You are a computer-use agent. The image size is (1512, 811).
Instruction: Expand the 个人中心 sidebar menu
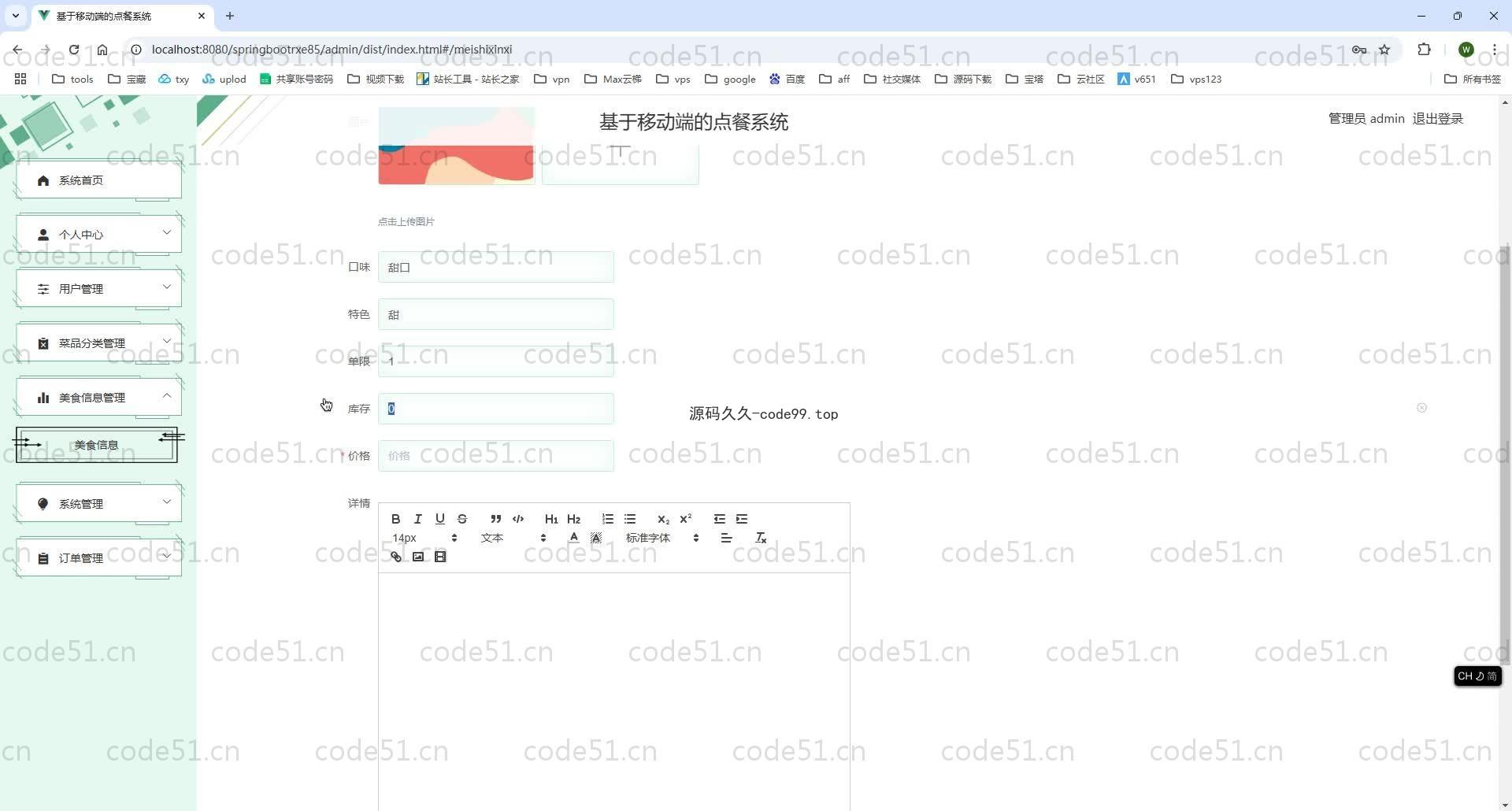98,235
